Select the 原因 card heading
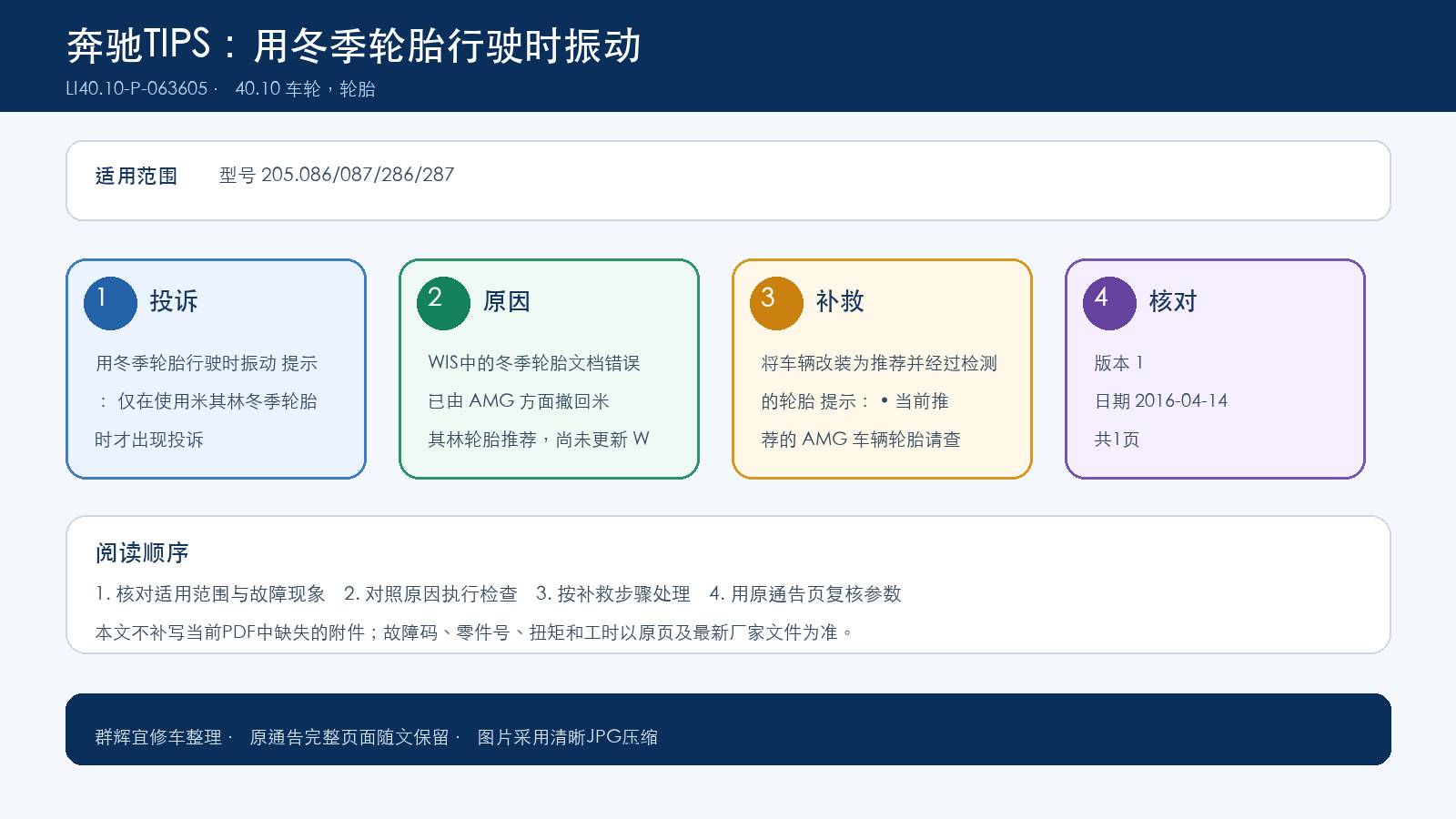This screenshot has width=1456, height=819. (x=507, y=301)
